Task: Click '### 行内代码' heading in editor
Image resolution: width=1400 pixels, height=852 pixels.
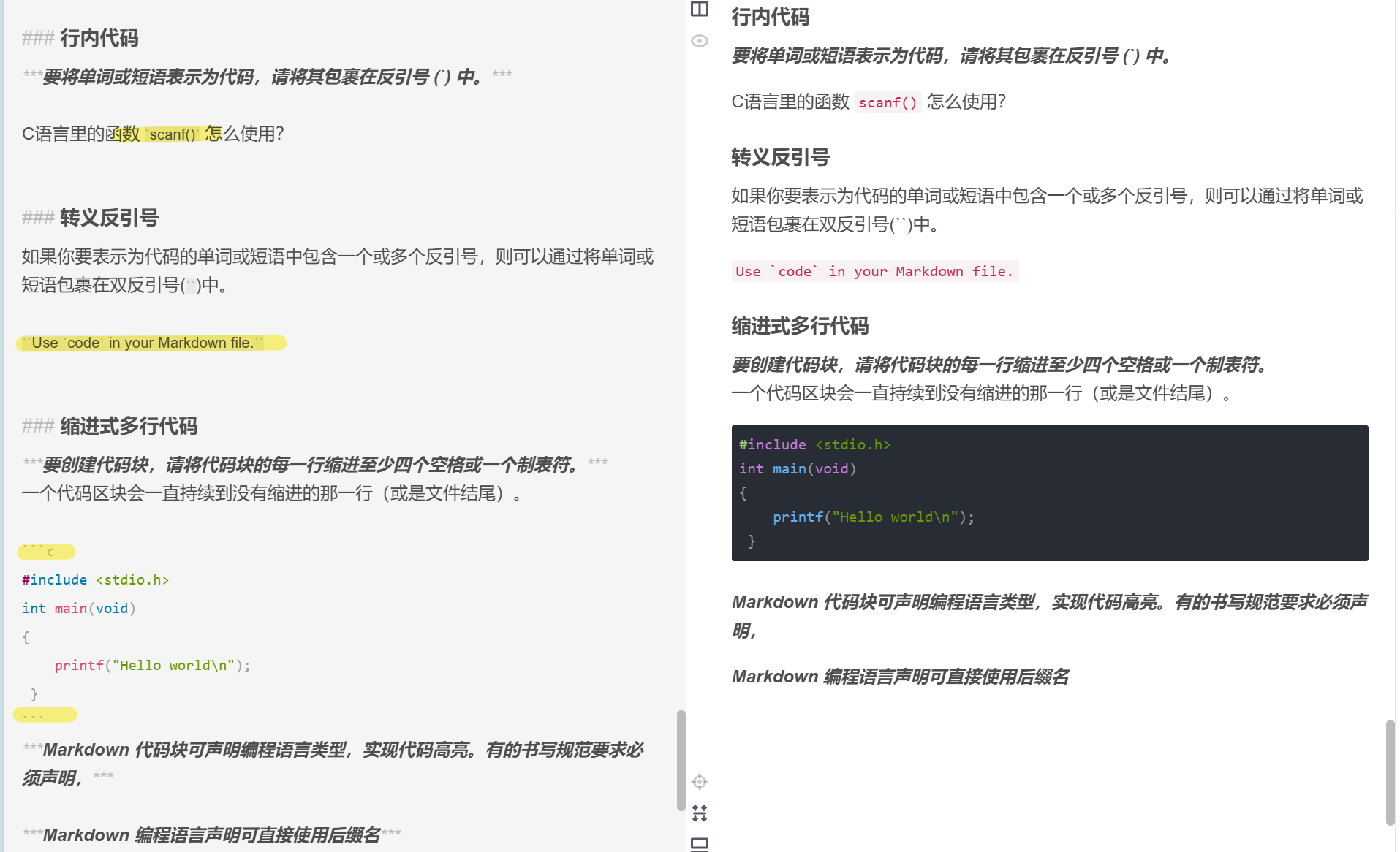Action: pos(80,38)
